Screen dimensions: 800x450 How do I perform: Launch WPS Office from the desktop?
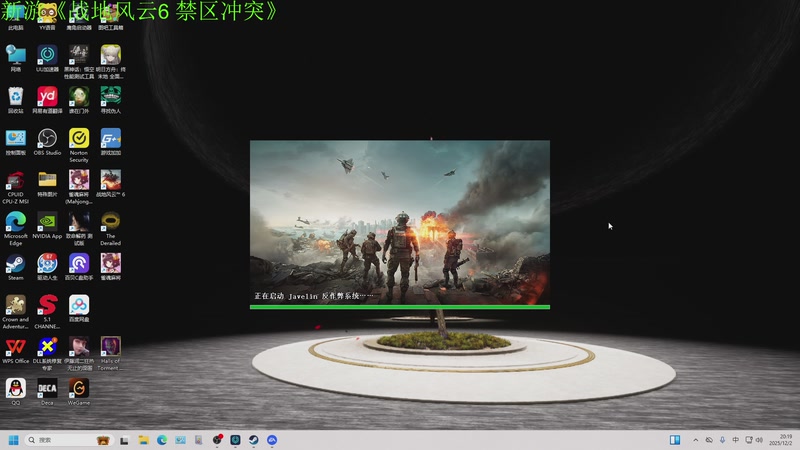pos(16,351)
